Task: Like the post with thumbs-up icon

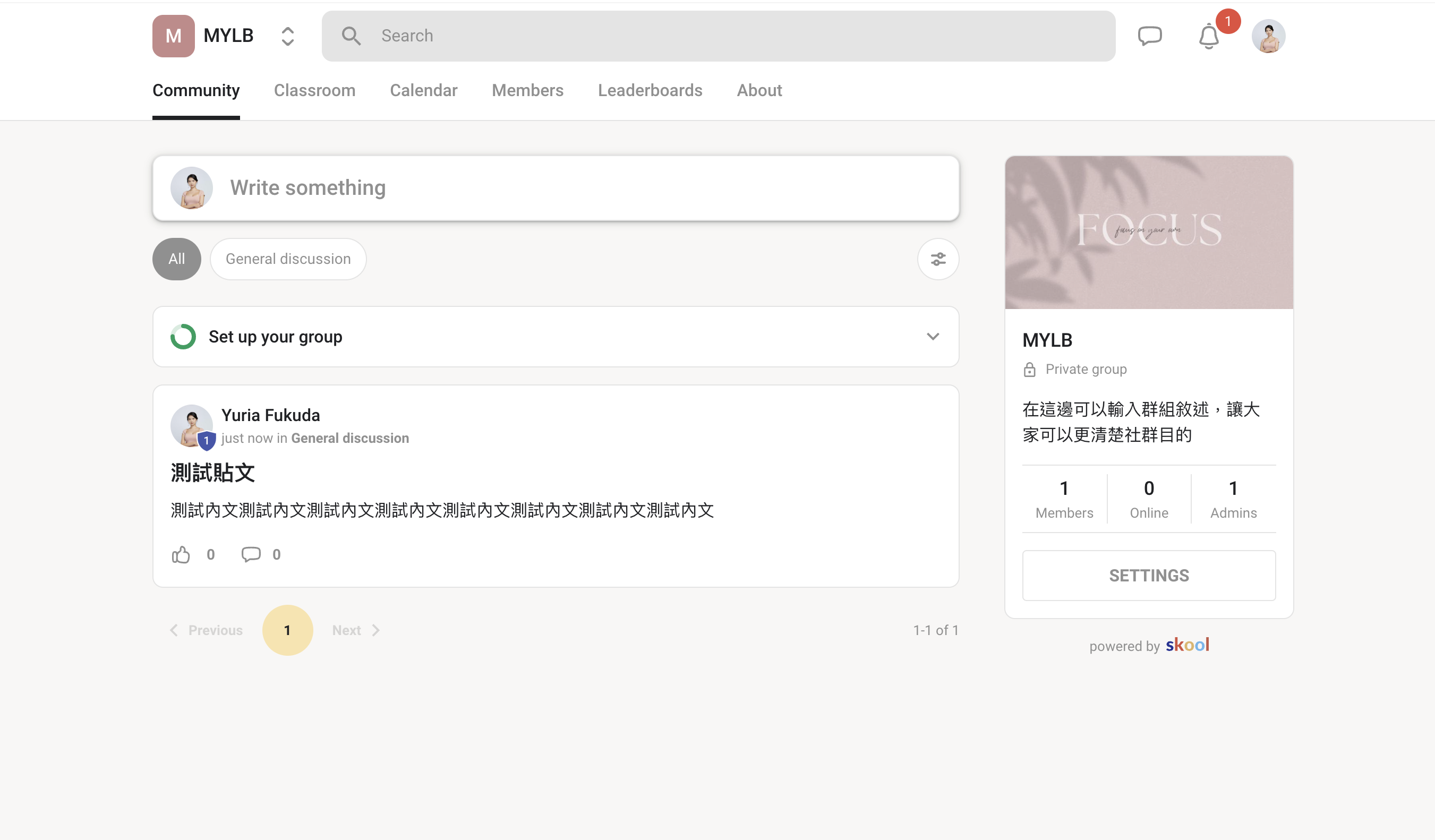Action: (x=181, y=555)
